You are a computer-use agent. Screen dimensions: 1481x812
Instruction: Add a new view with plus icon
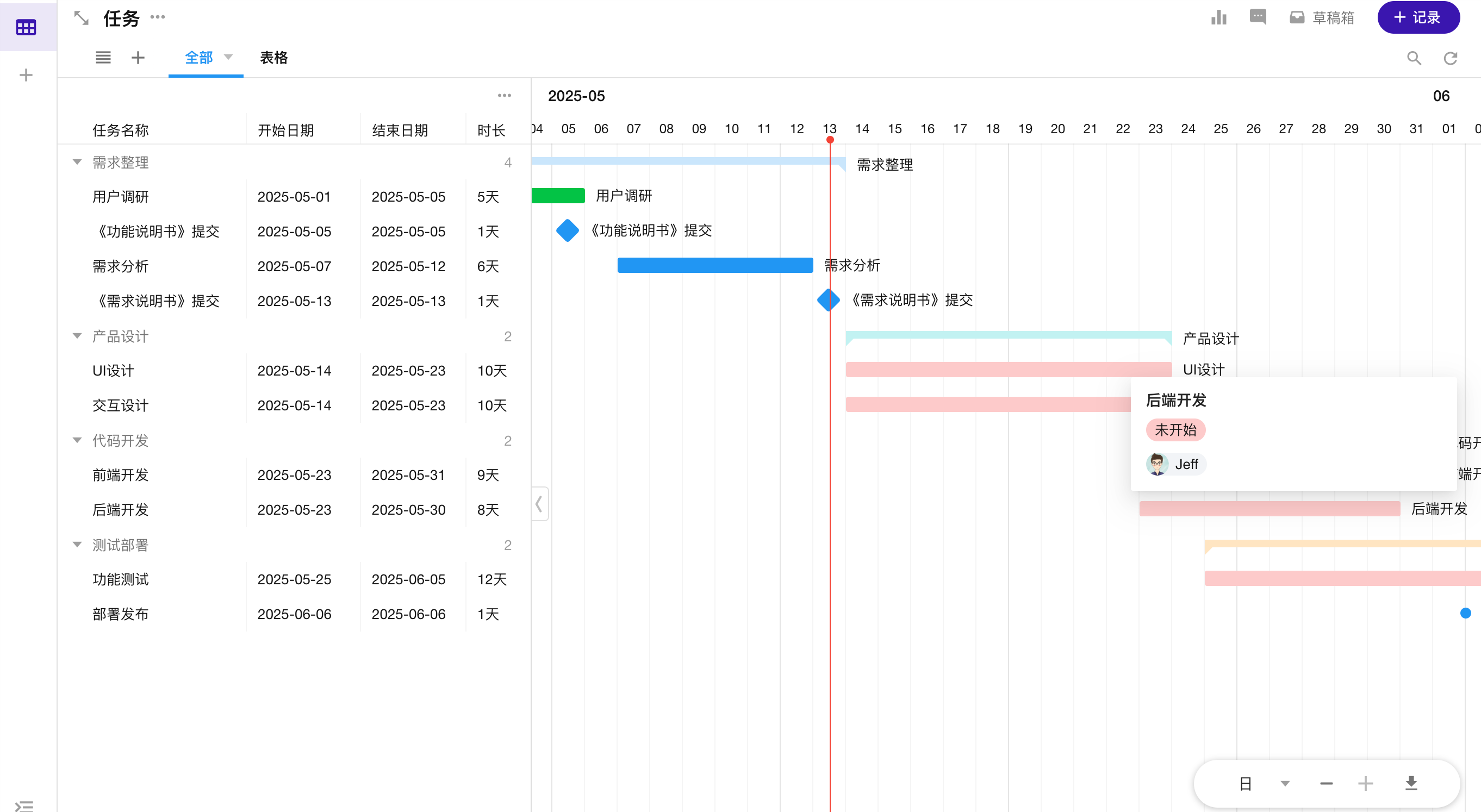[138, 58]
